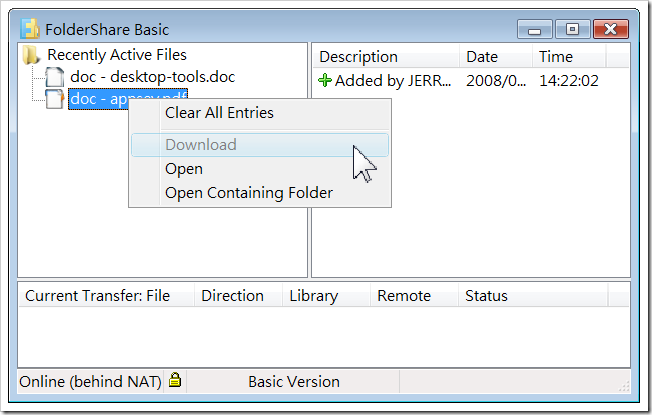Viewport: 652px width, 415px height.
Task: Select the highlighted doc - ap... pdf entry
Action: click(x=128, y=99)
